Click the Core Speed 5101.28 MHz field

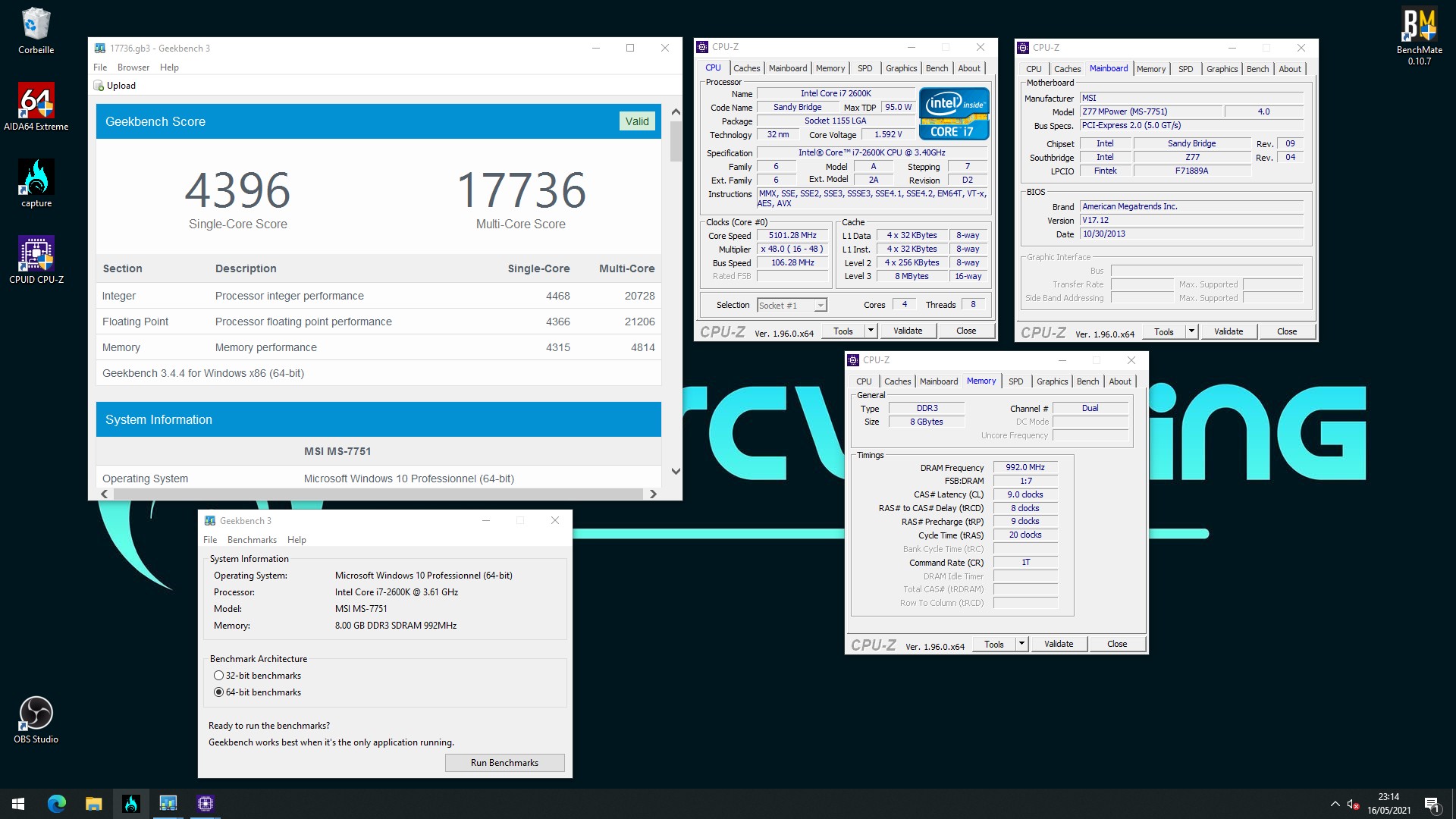coord(792,235)
